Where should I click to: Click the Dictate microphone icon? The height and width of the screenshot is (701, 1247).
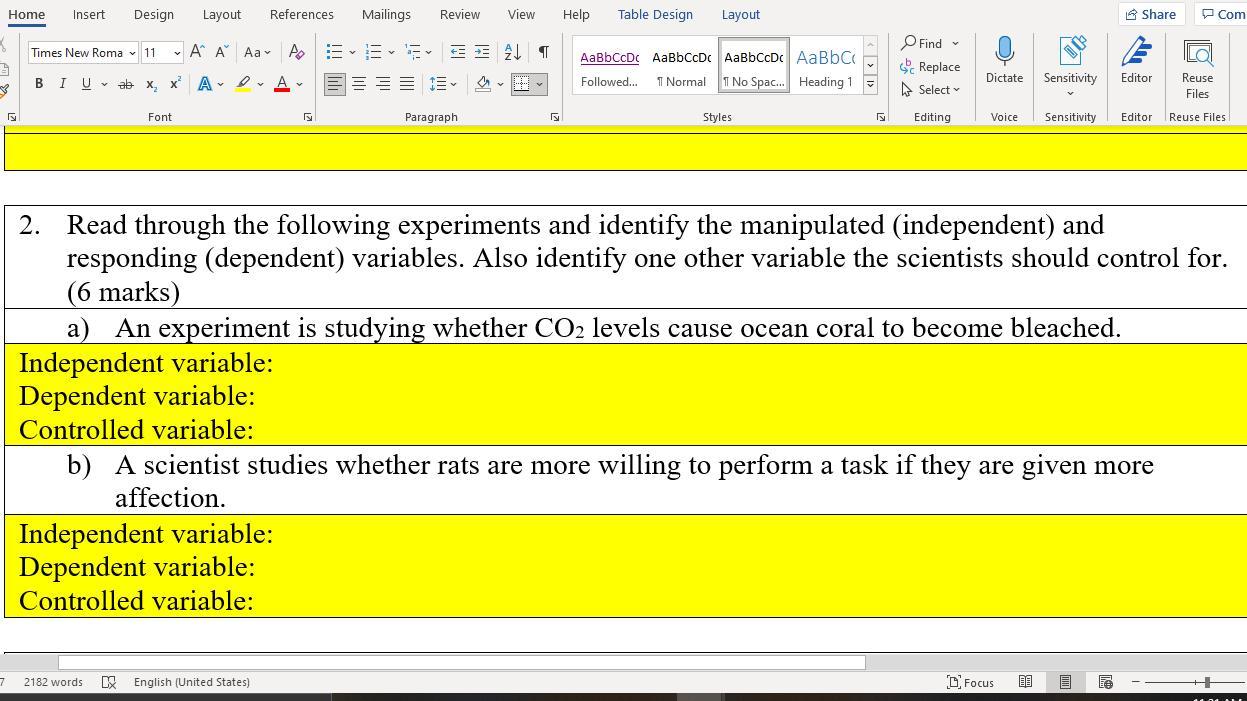(1004, 51)
